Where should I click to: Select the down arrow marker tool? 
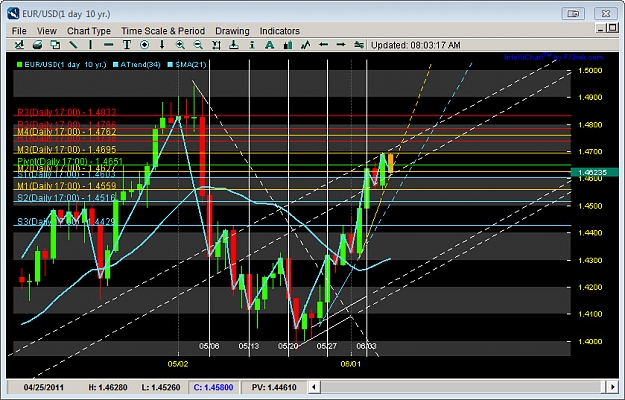click(162, 45)
